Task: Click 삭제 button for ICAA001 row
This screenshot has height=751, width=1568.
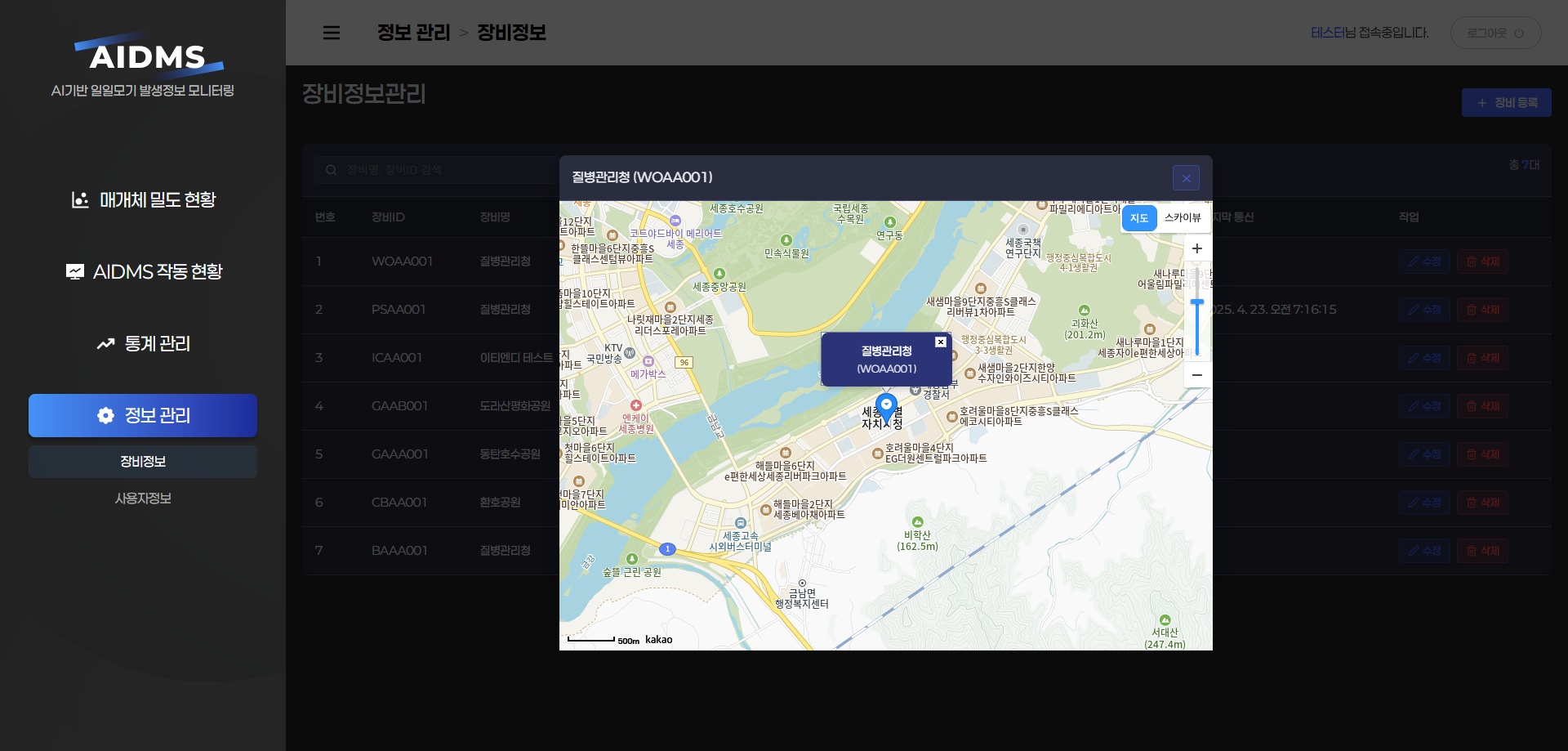Action: 1482,358
